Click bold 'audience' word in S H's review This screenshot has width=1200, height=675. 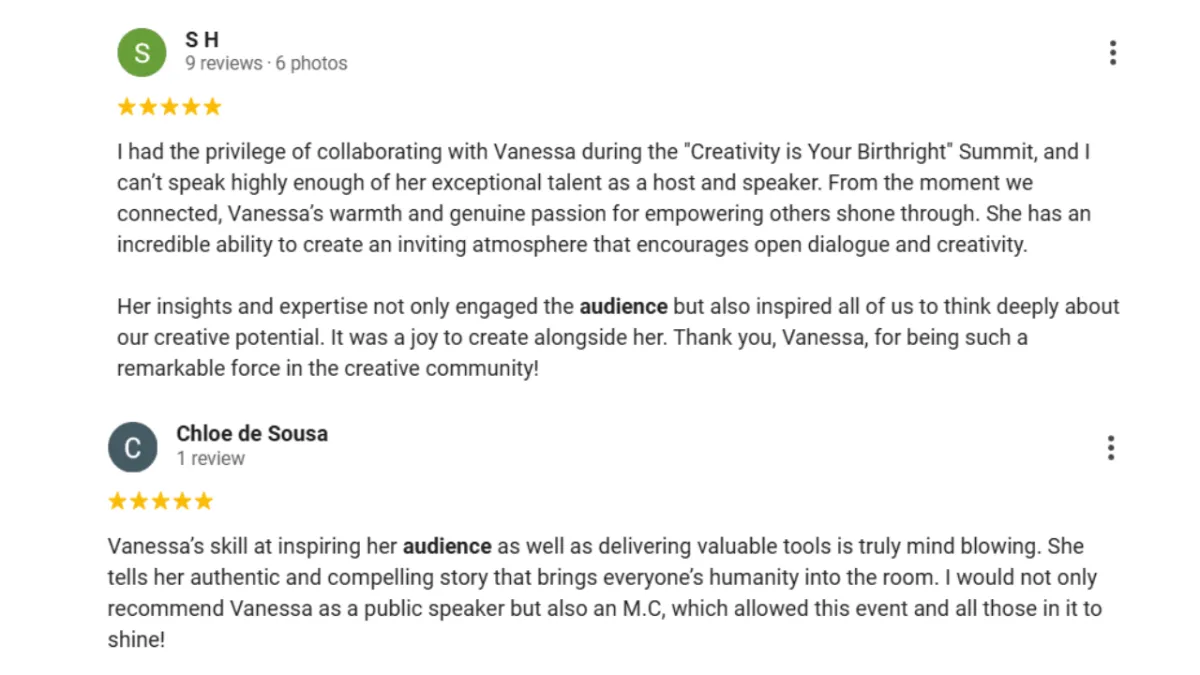click(x=623, y=306)
